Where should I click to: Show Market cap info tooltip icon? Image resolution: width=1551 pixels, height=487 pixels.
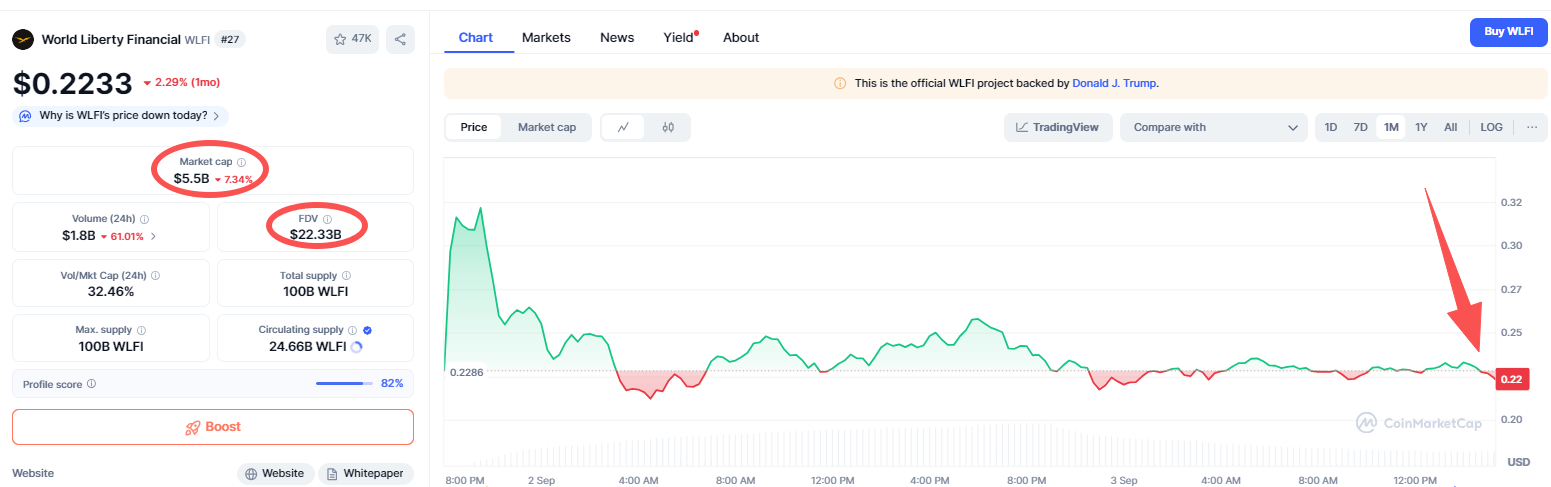pos(242,161)
